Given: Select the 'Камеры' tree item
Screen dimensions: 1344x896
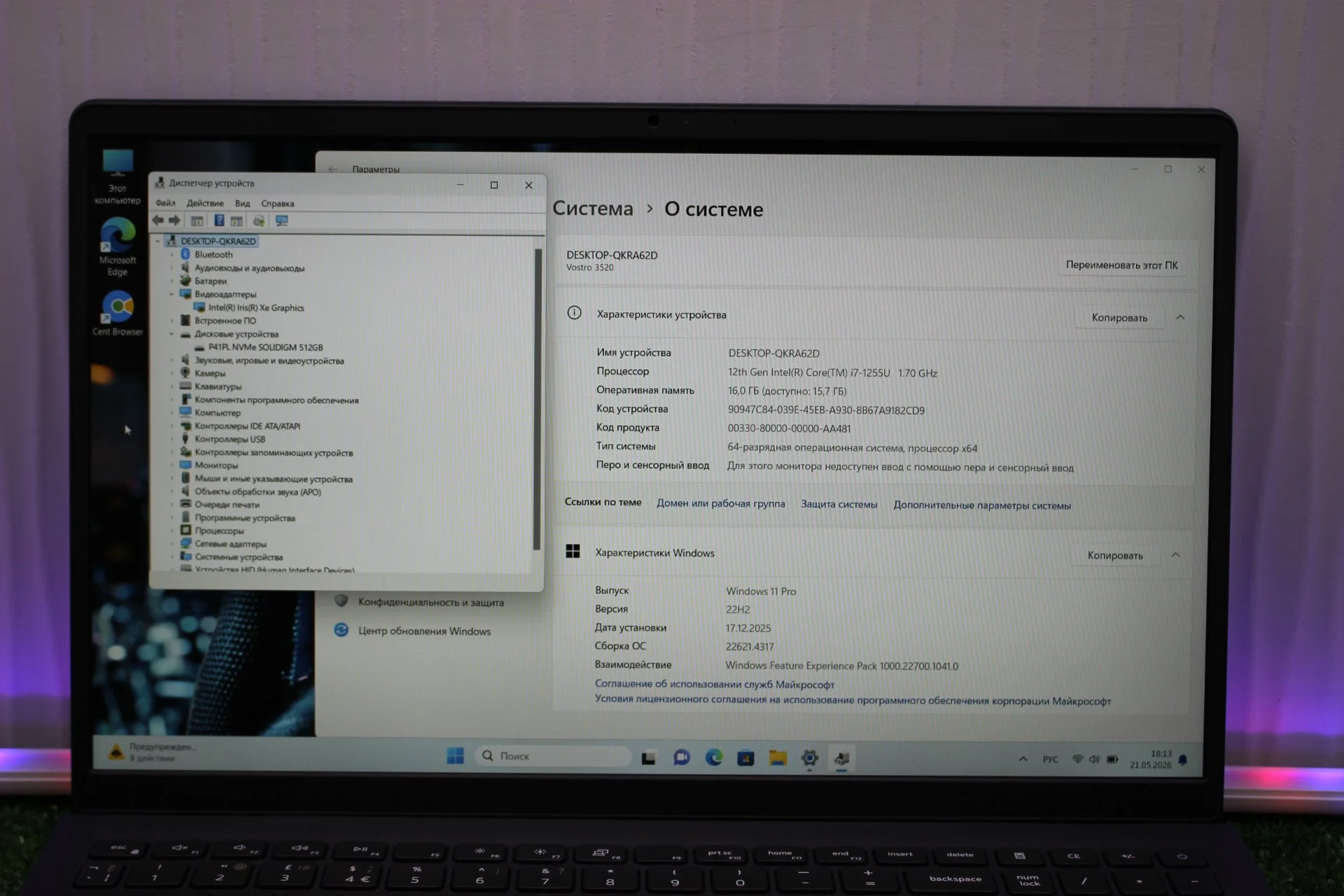Looking at the screenshot, I should click(x=210, y=373).
